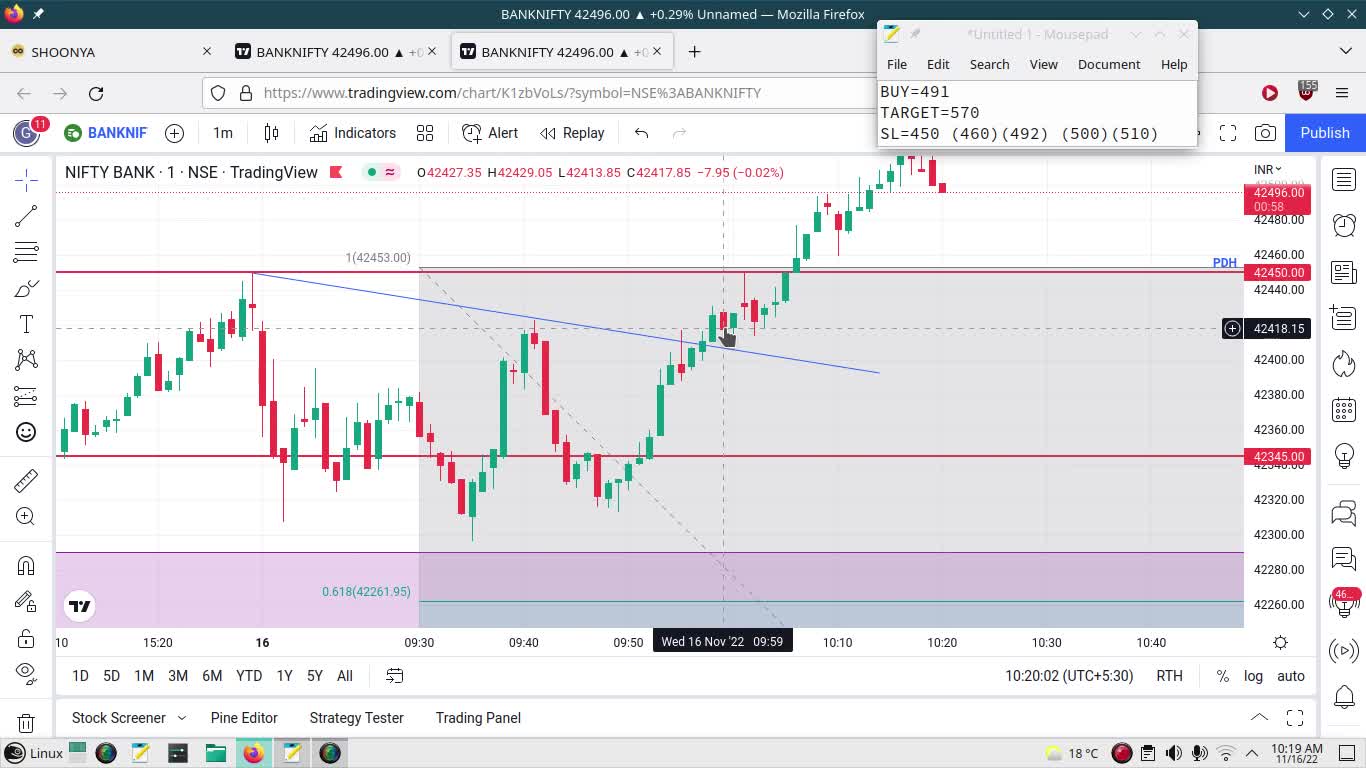Expand the bottom panel with chevron
This screenshot has width=1366, height=768.
coord(1259,717)
